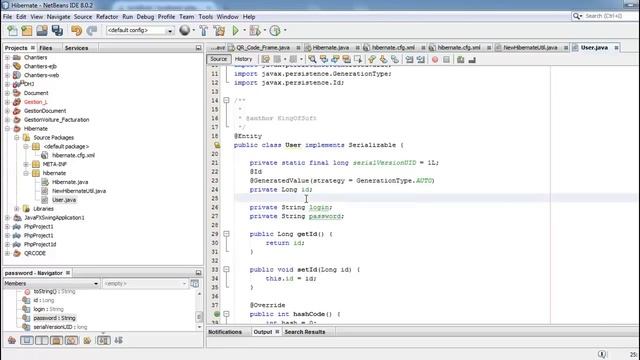Click the Shift Line Left editor icon
Image resolution: width=640 pixels, height=360 pixels.
point(409,60)
